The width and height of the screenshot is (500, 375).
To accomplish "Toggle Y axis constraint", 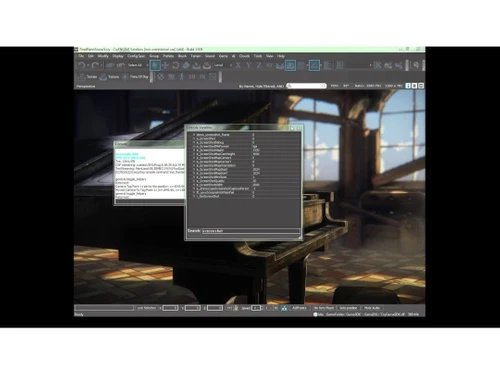I will point(248,65).
